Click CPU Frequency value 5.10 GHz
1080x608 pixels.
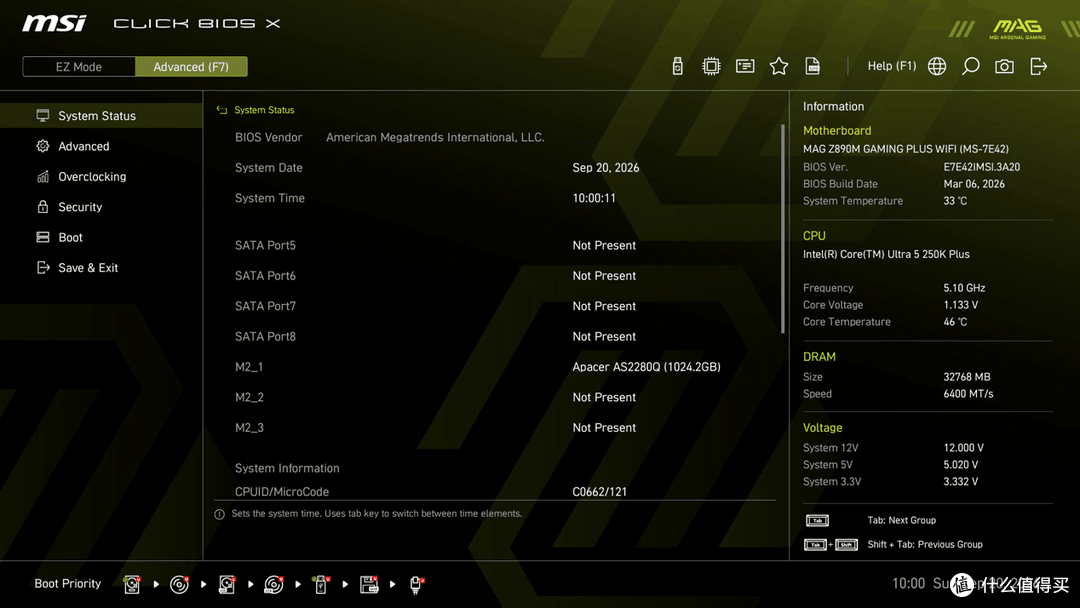pyautogui.click(x=964, y=288)
